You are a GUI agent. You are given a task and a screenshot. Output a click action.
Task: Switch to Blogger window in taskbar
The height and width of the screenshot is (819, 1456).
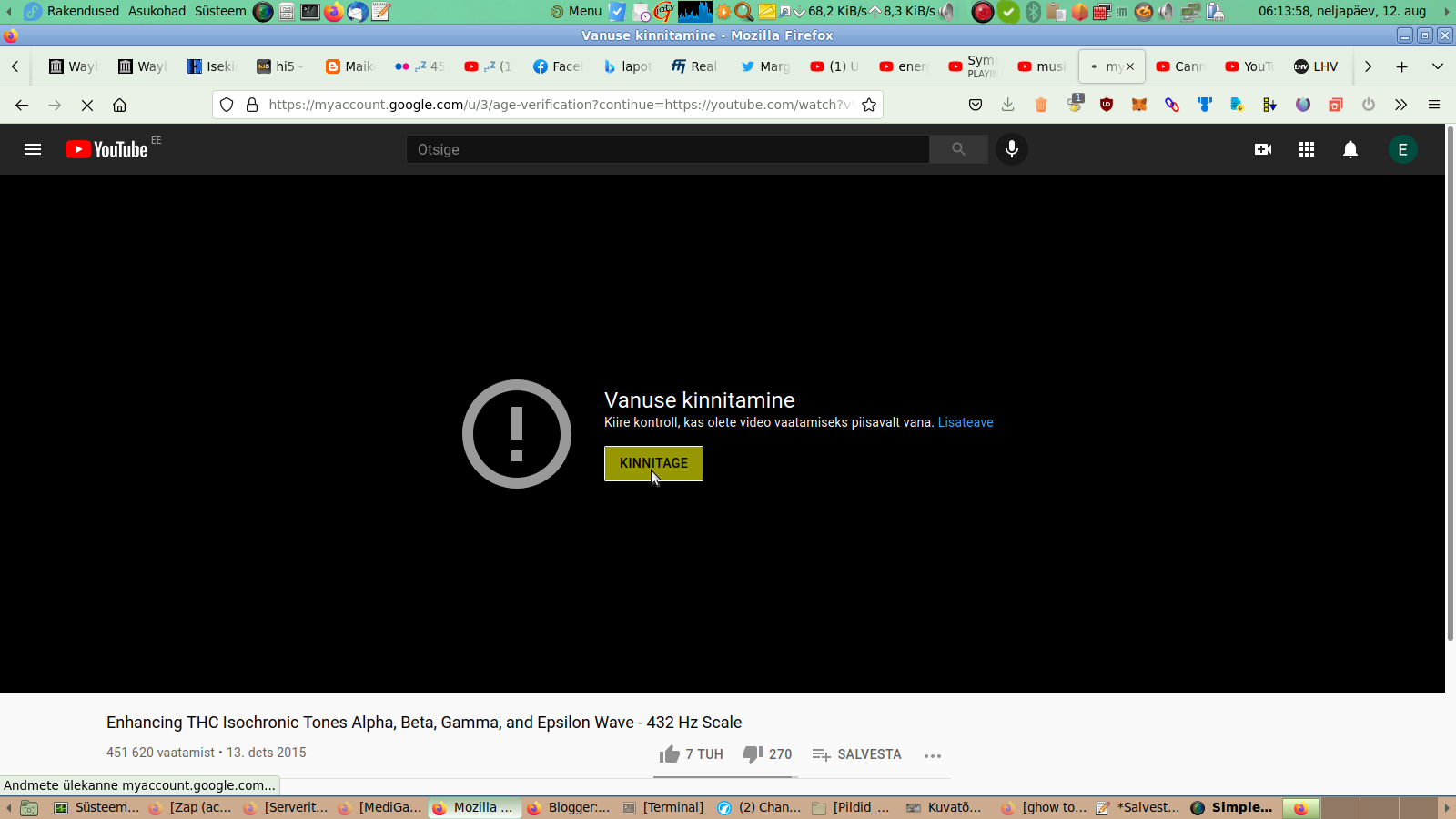(569, 807)
